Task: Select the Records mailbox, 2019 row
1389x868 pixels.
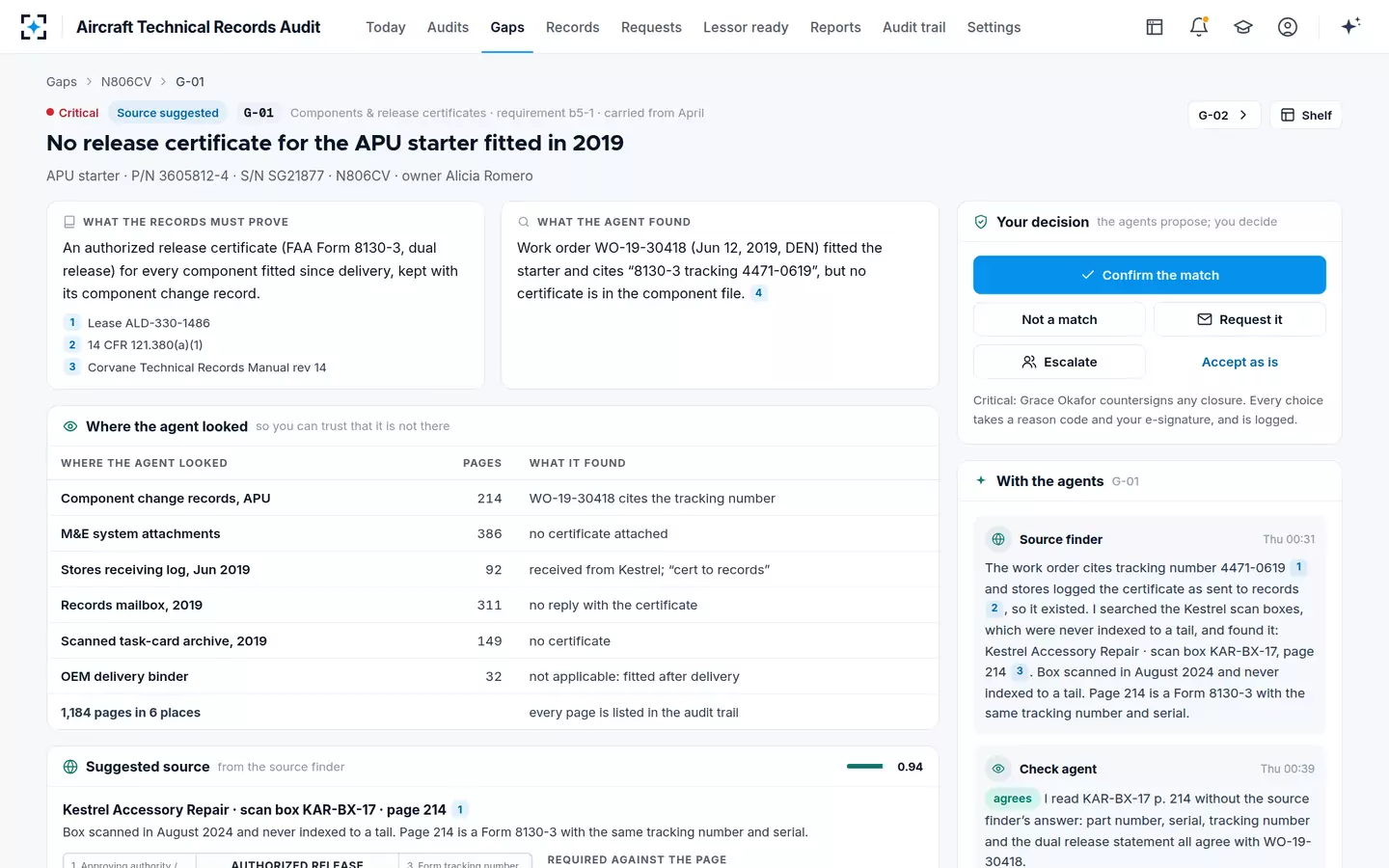Action: 493,606
